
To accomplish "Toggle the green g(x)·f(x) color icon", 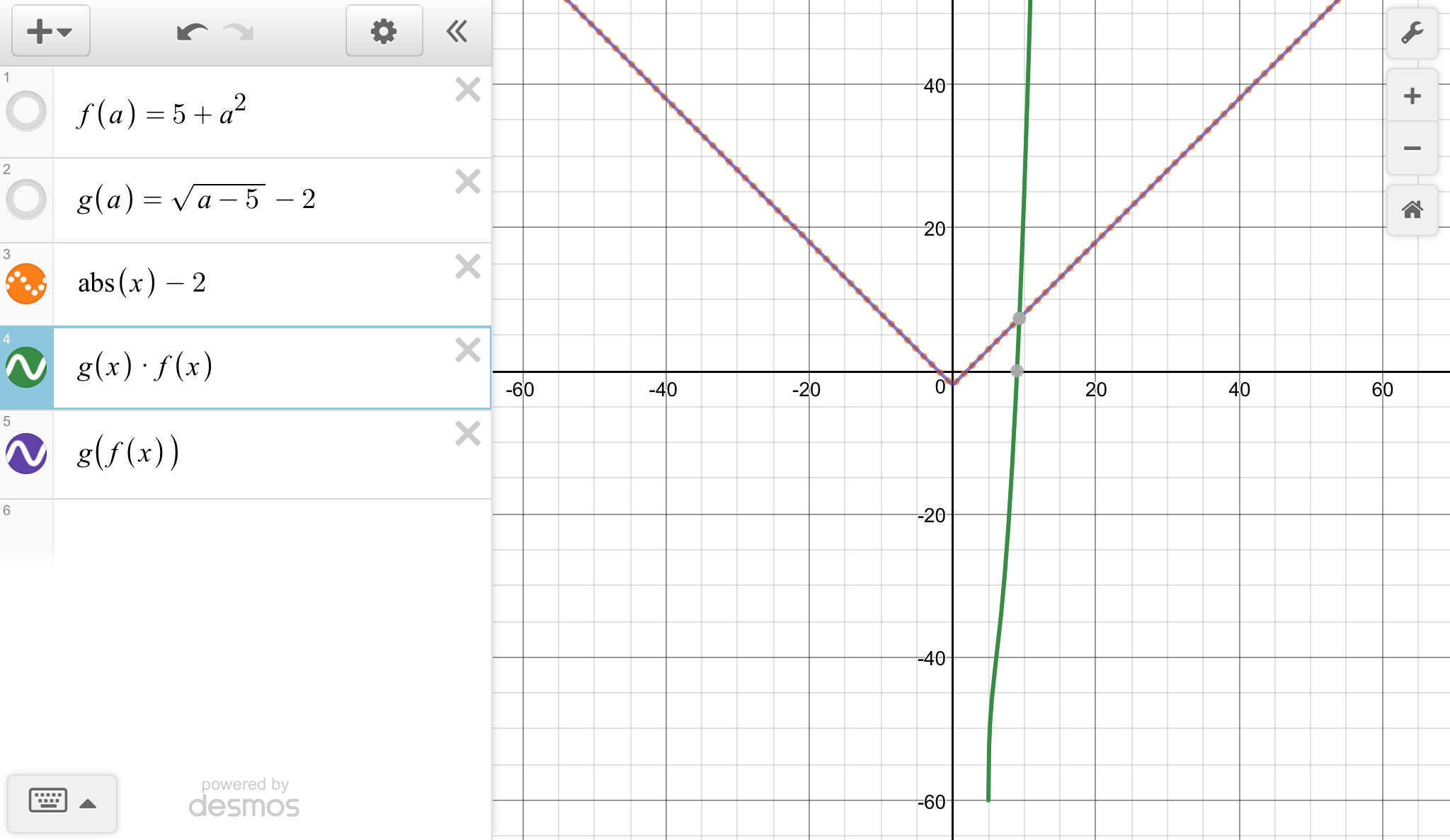I will (x=26, y=367).
